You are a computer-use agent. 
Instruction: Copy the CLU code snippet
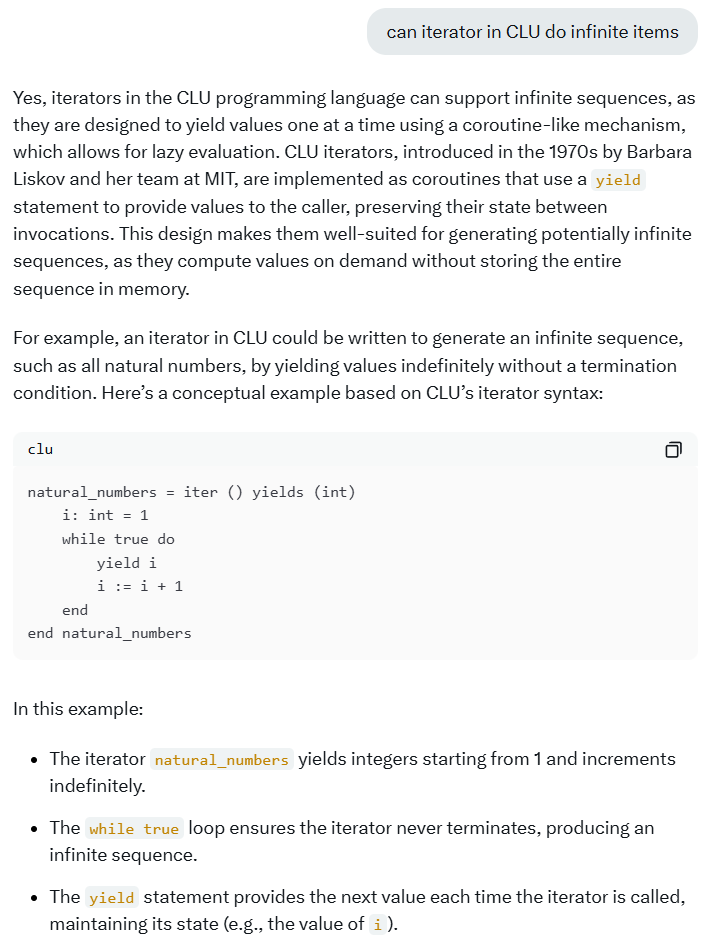pyautogui.click(x=673, y=449)
